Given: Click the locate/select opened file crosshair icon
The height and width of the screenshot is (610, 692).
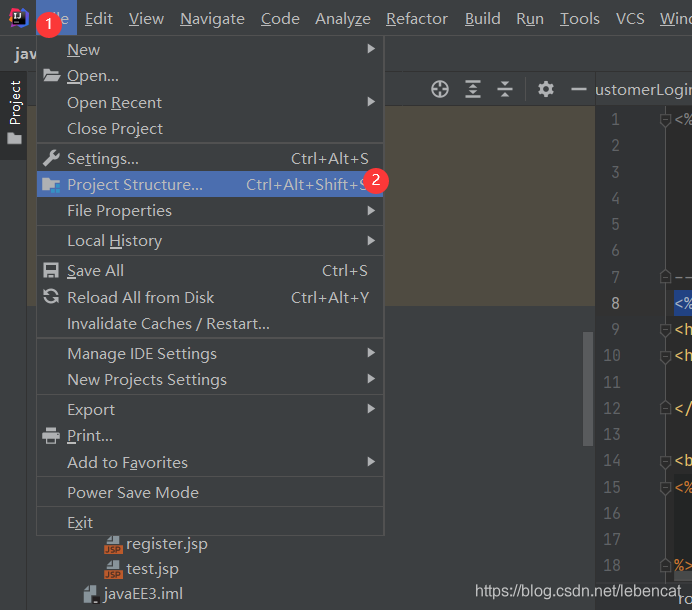Looking at the screenshot, I should point(440,89).
